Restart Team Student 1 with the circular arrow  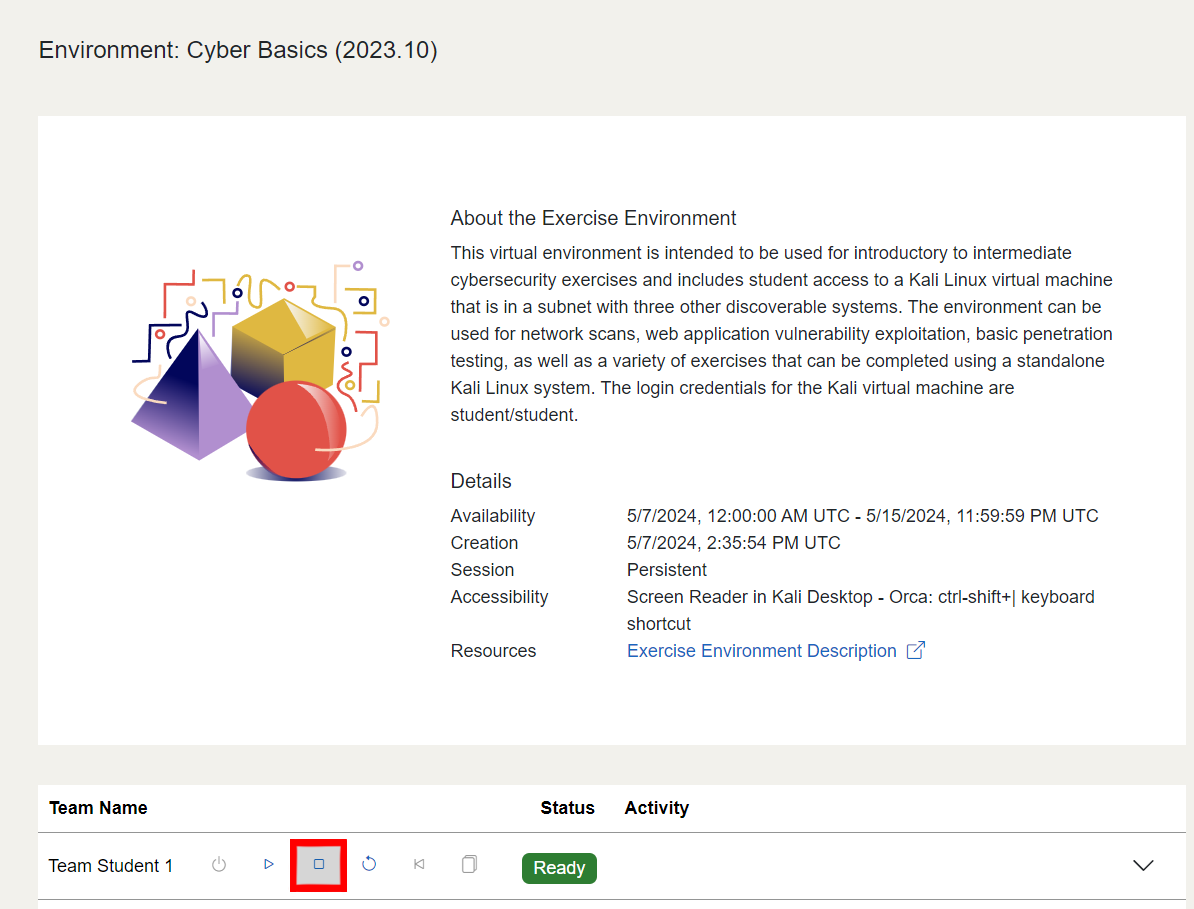(369, 863)
